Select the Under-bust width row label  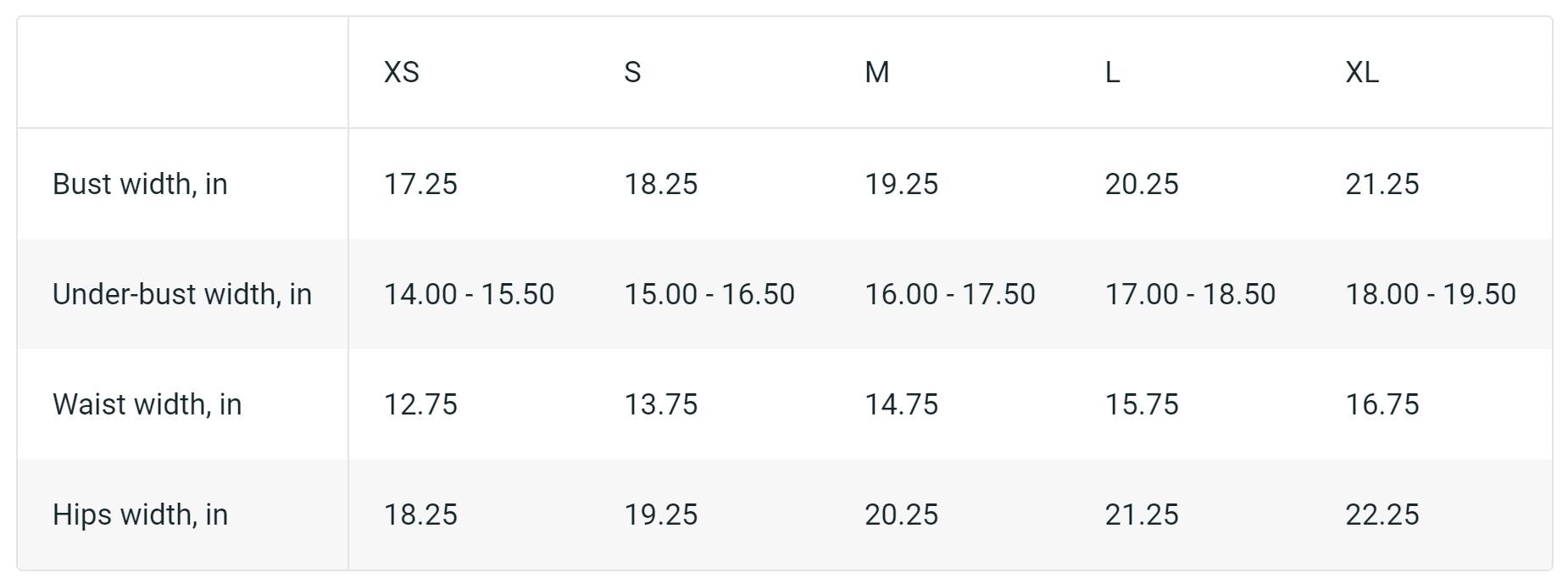click(182, 294)
